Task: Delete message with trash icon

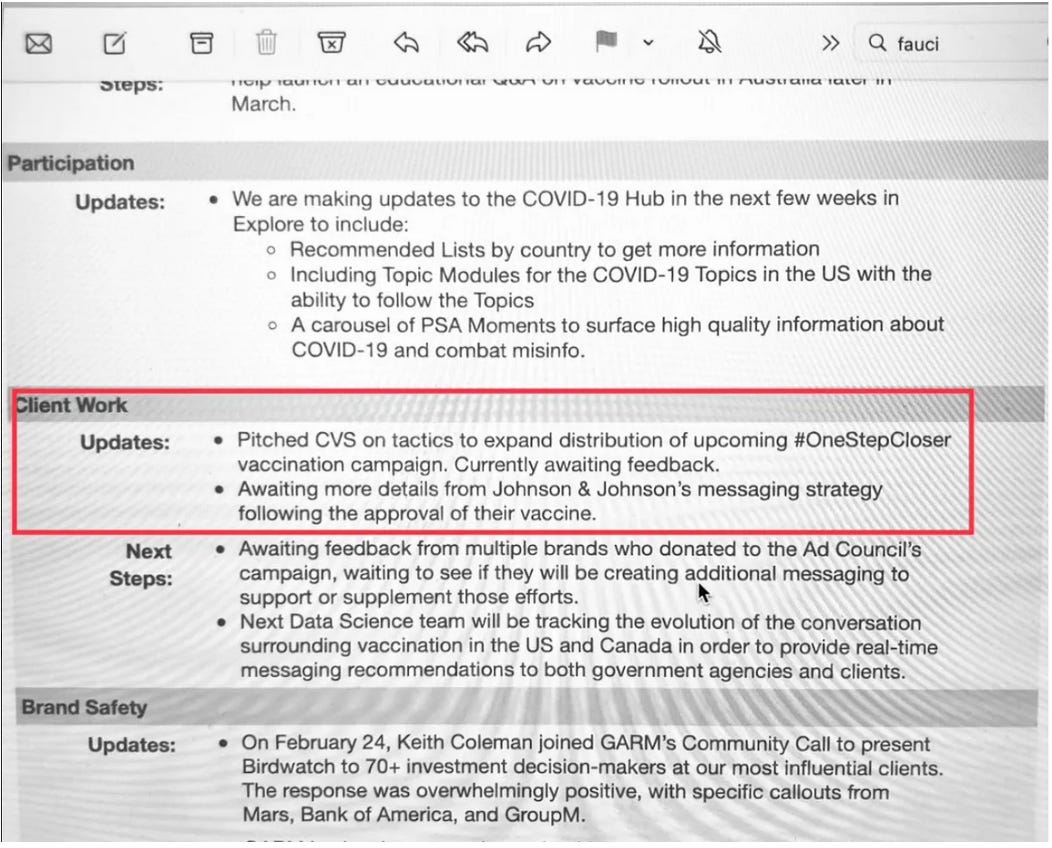Action: point(266,42)
